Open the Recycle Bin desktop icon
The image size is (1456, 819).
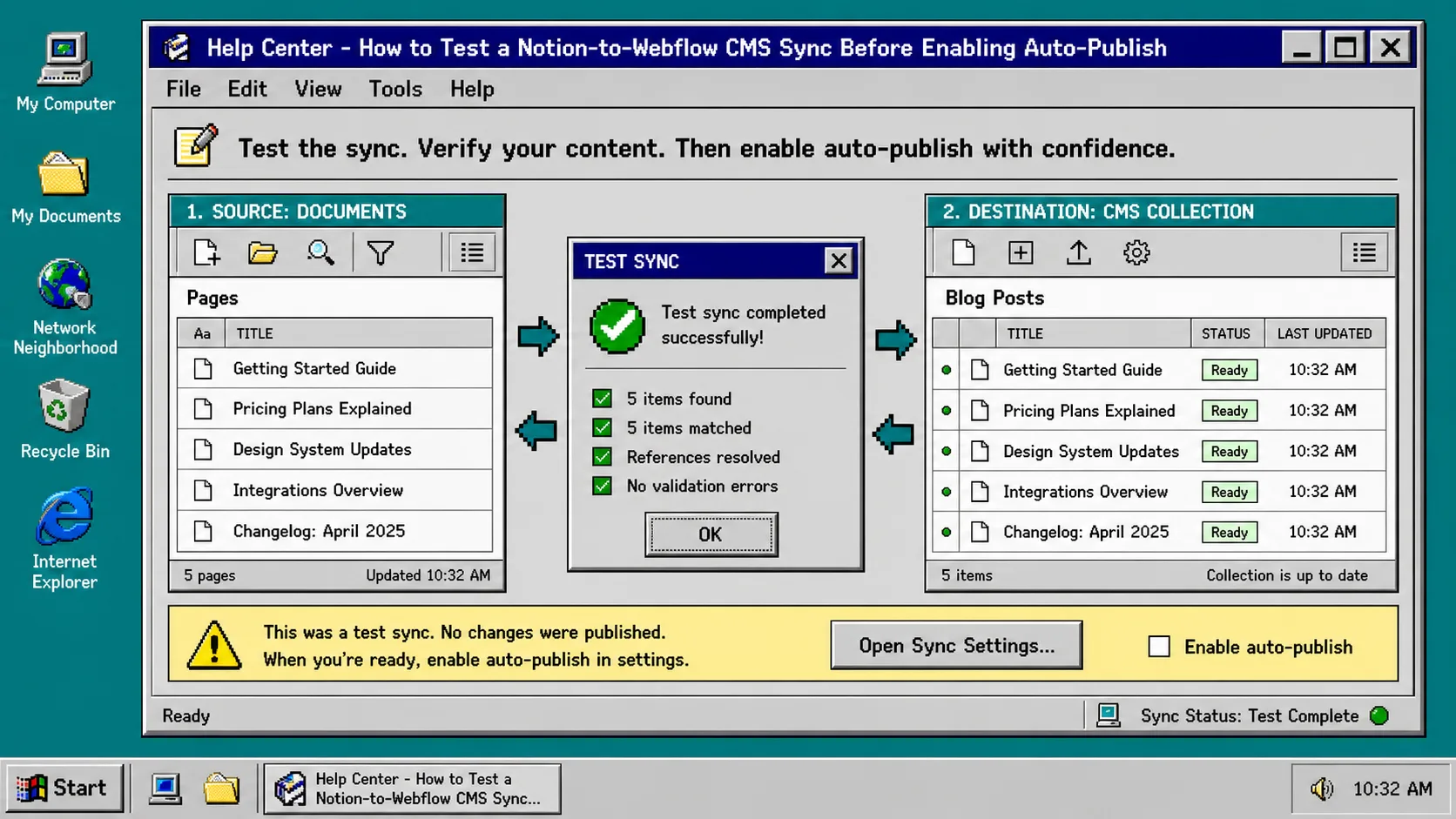click(65, 419)
